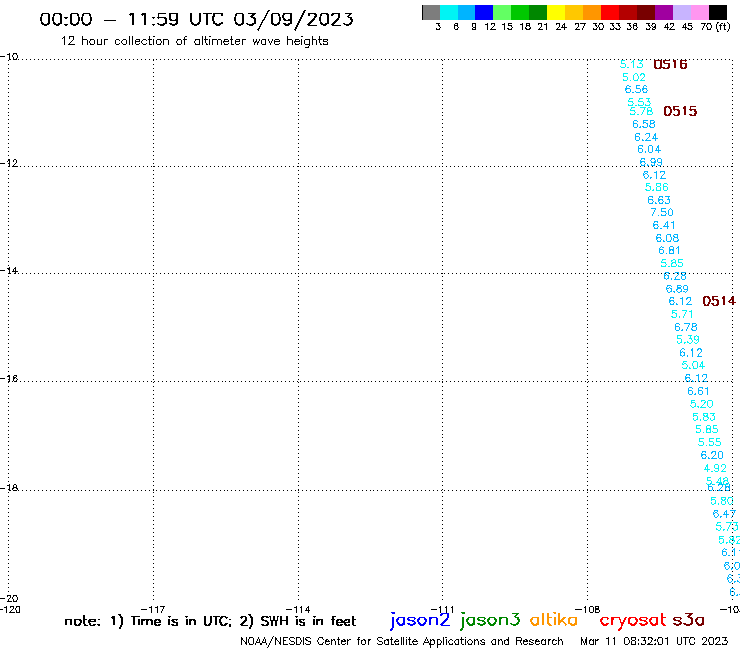Click the 6.81 wave height value
This screenshot has width=740, height=650.
(x=669, y=251)
